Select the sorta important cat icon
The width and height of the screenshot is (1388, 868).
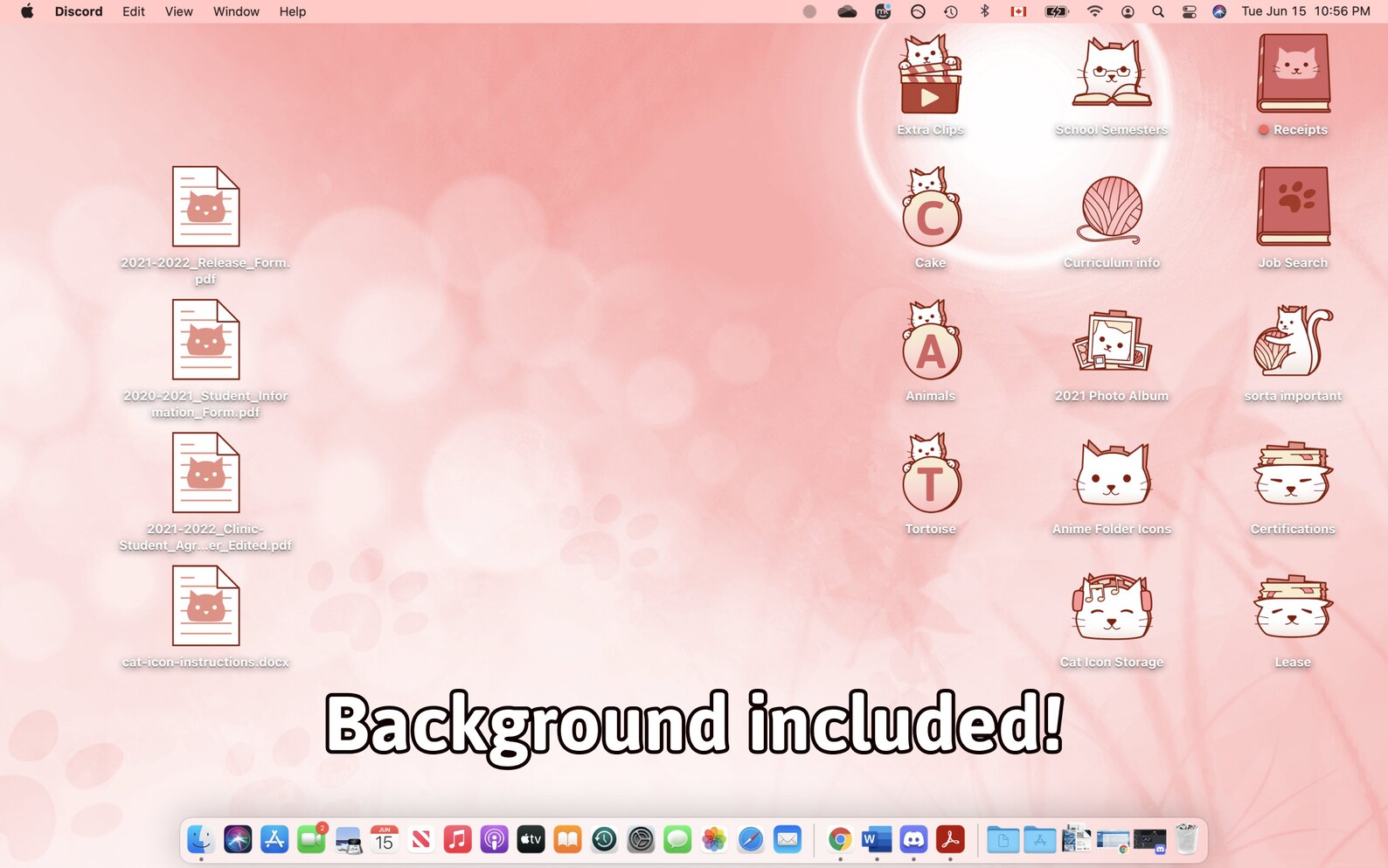pyautogui.click(x=1293, y=341)
